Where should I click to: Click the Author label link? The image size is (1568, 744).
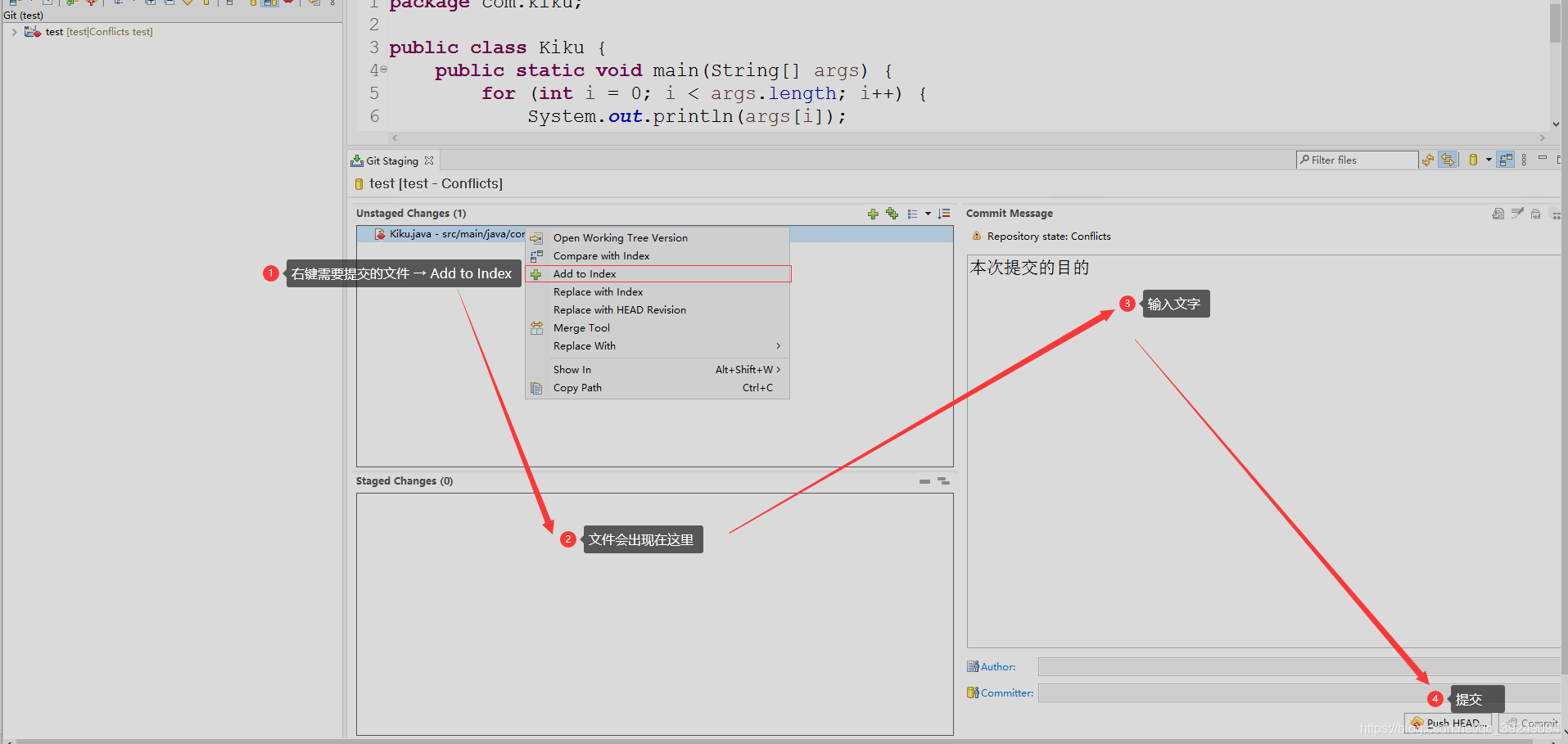coord(998,667)
